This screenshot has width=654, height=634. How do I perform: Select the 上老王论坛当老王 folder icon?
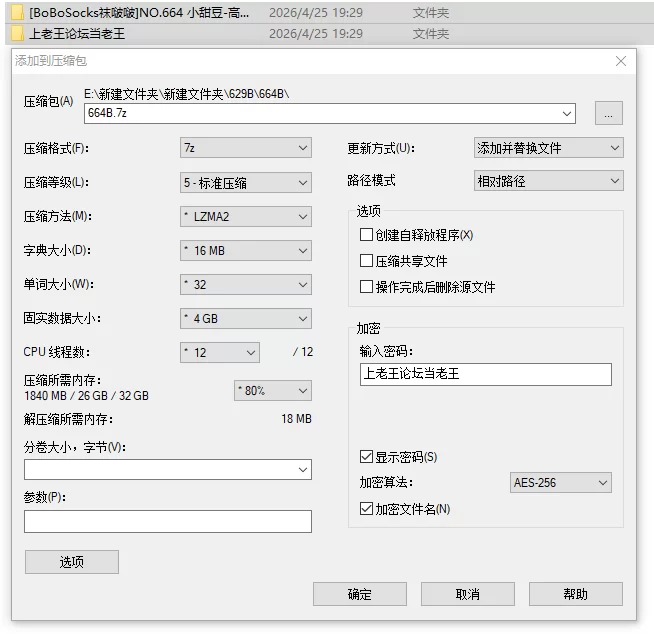point(17,33)
